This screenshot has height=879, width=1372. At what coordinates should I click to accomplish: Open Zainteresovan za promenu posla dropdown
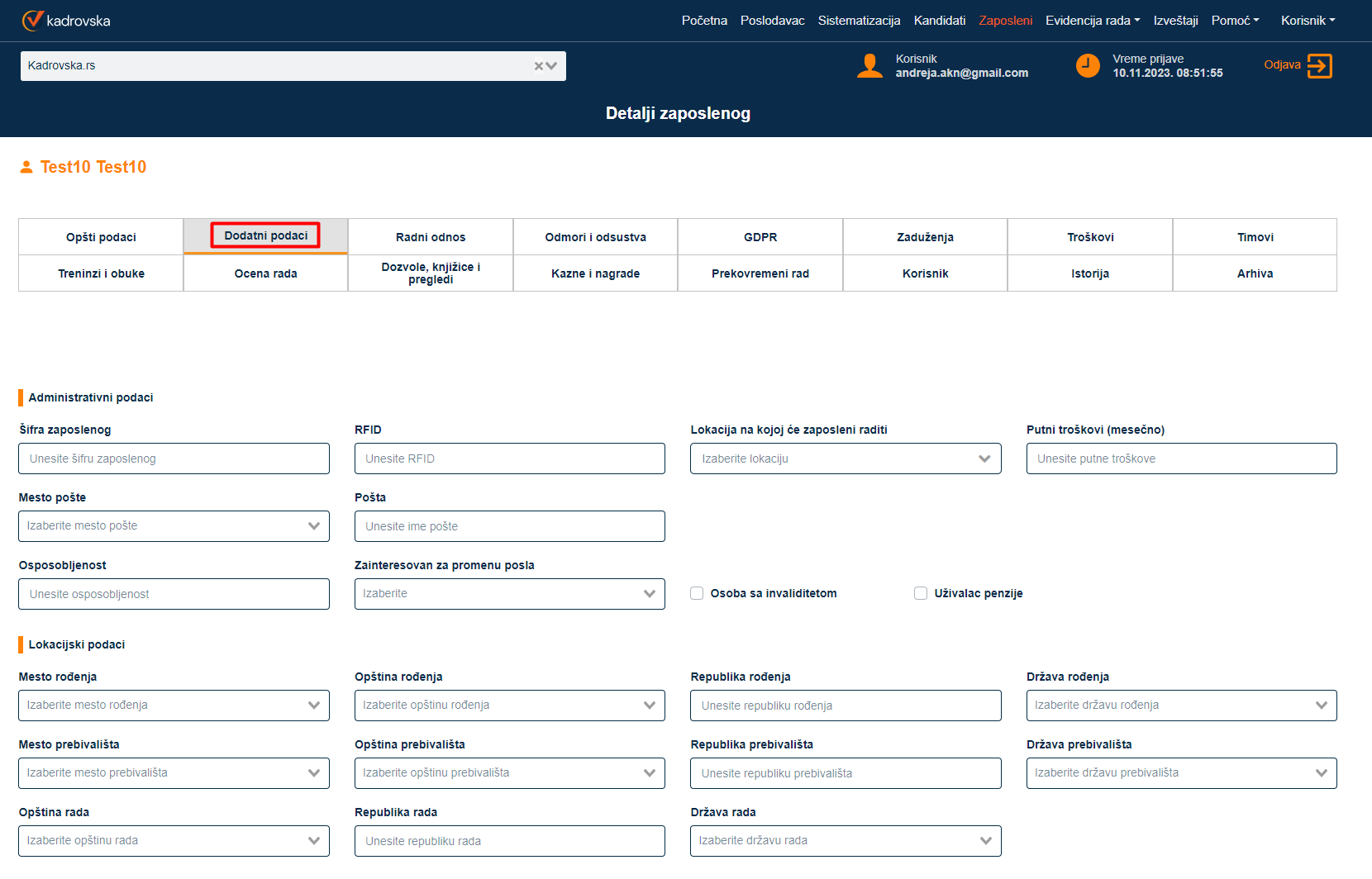click(509, 594)
